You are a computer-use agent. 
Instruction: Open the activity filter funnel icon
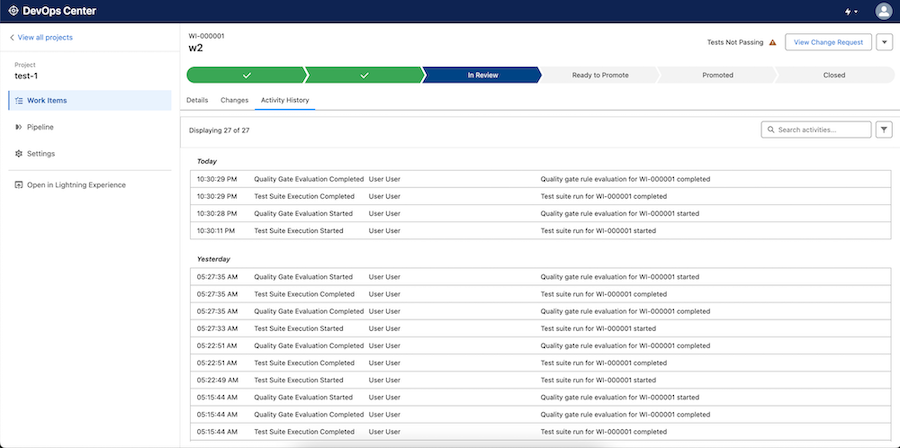[x=884, y=130]
